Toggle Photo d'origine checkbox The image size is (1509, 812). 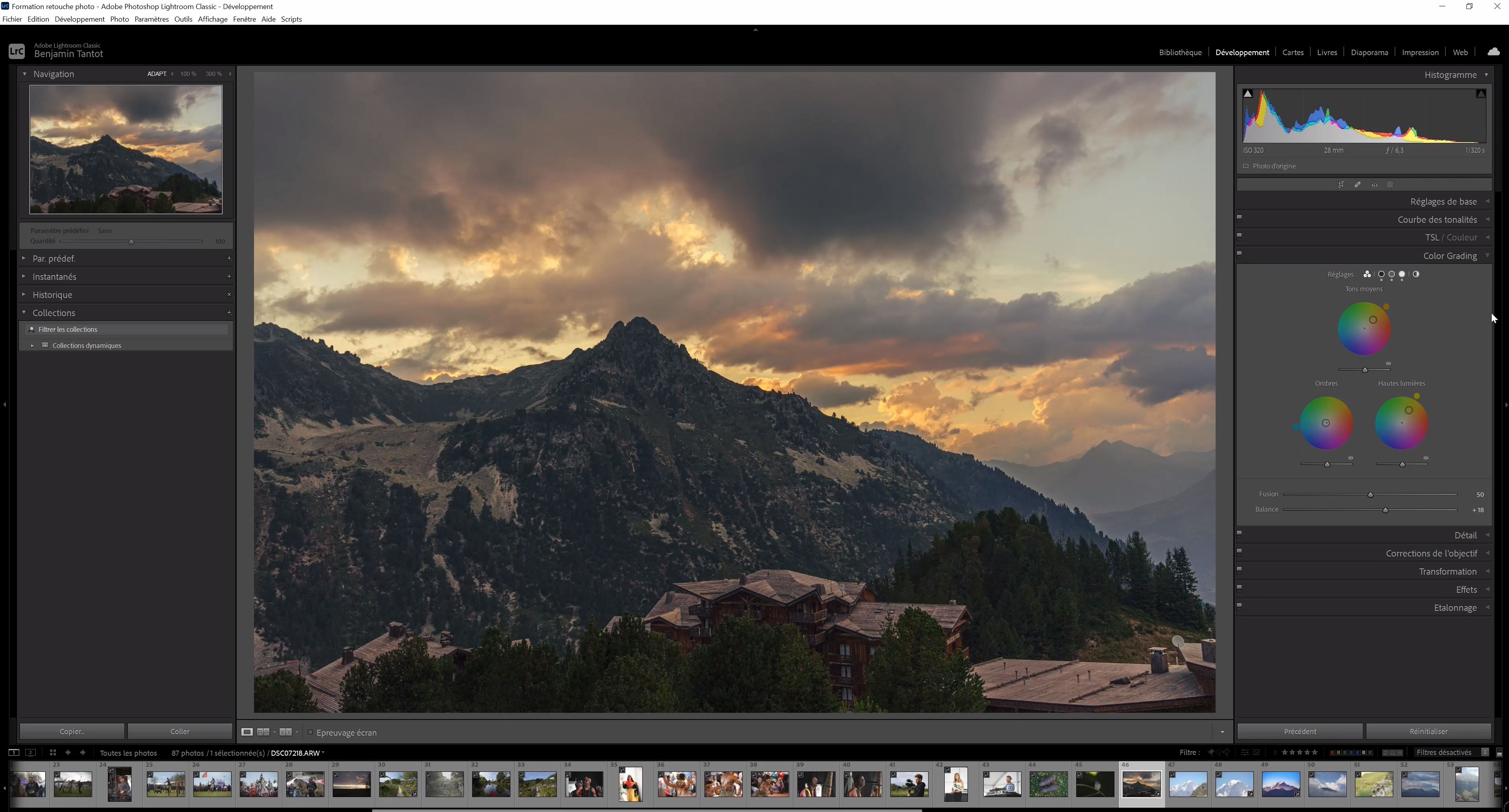tap(1246, 166)
